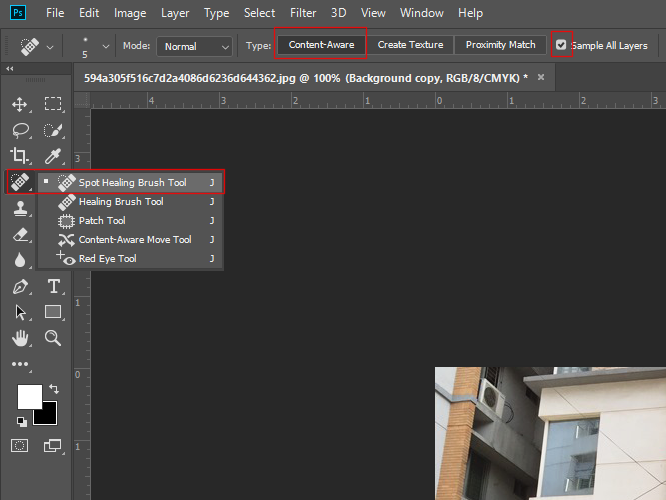The image size is (666, 500).
Task: Select the Lasso tool
Action: pos(20,130)
